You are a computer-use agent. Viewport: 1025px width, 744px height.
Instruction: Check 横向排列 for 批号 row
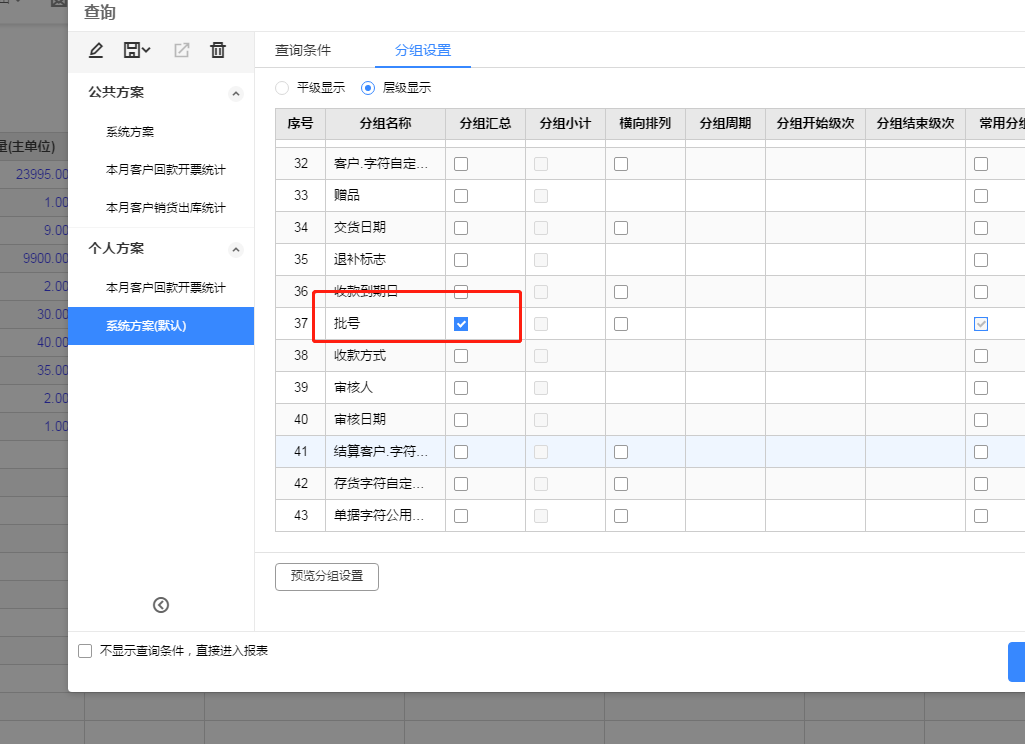click(621, 324)
